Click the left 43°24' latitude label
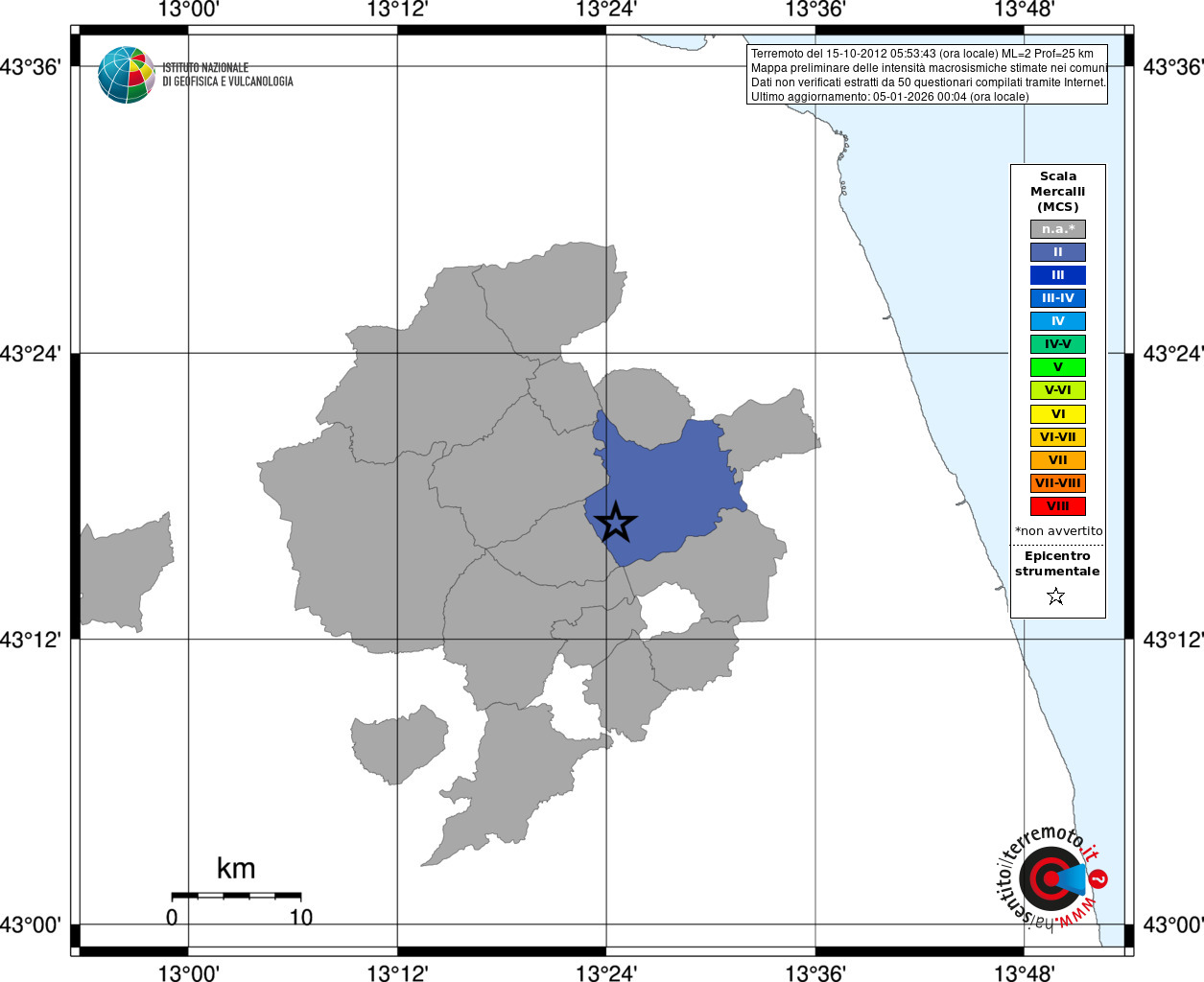The image size is (1204, 982). (31, 354)
